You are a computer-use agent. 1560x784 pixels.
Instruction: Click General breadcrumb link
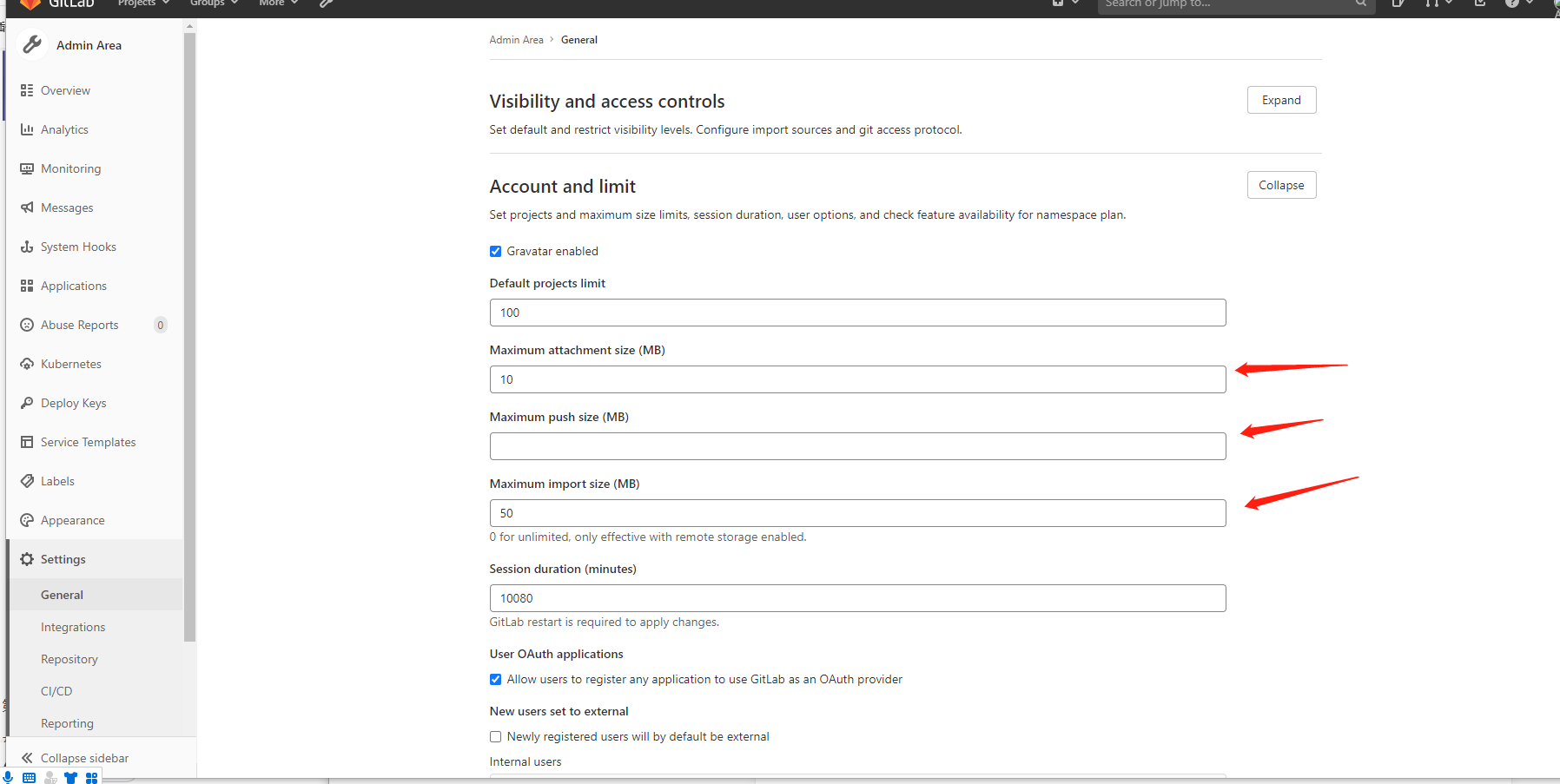[579, 40]
